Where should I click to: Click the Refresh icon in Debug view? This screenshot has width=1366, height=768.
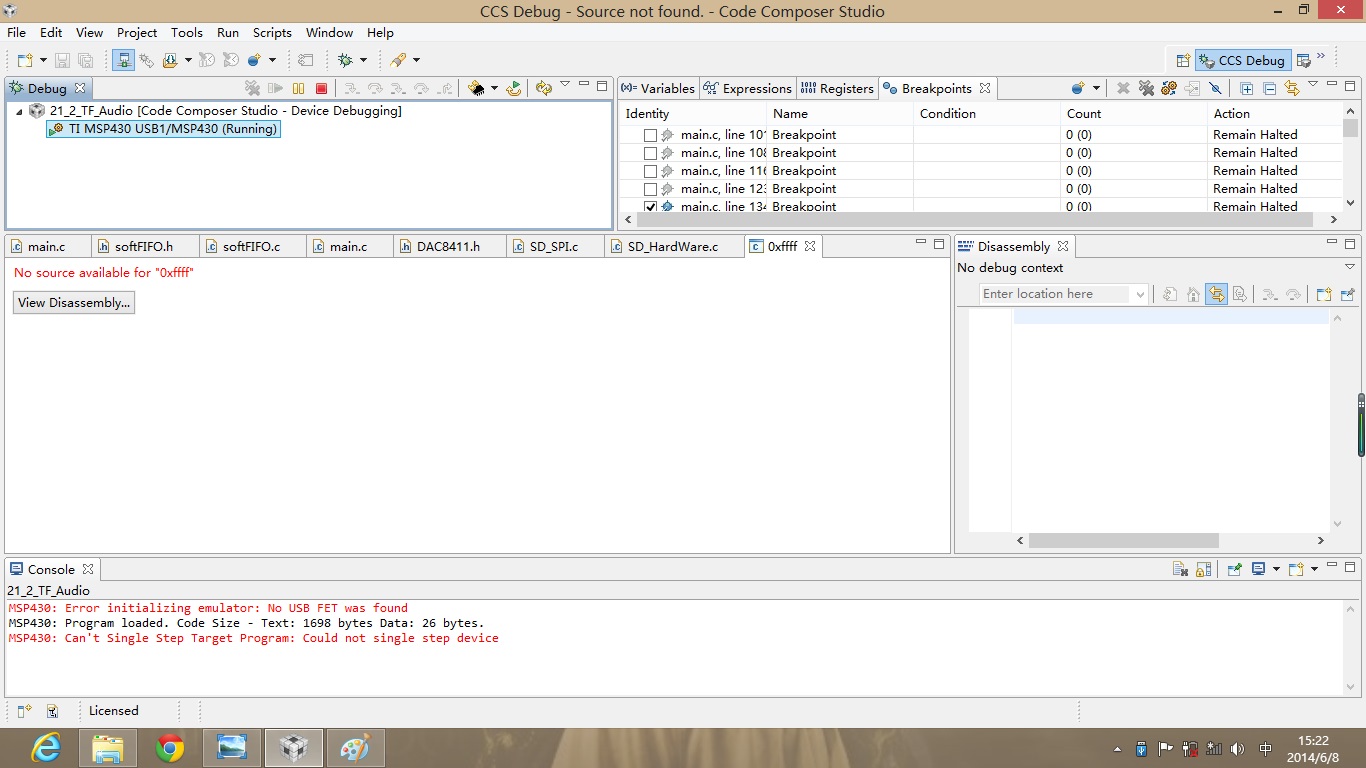543,88
